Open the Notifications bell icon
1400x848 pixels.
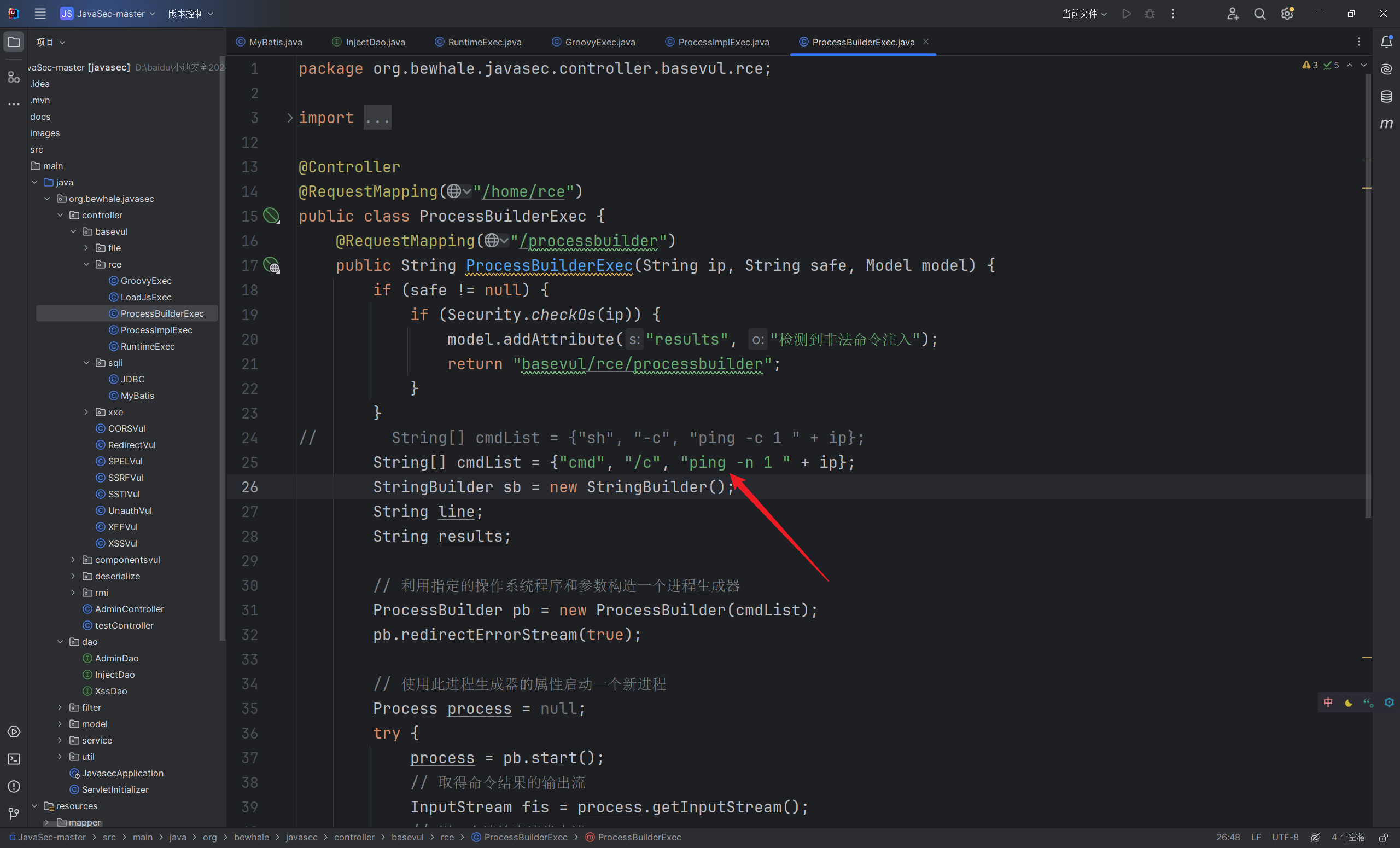click(x=1386, y=42)
